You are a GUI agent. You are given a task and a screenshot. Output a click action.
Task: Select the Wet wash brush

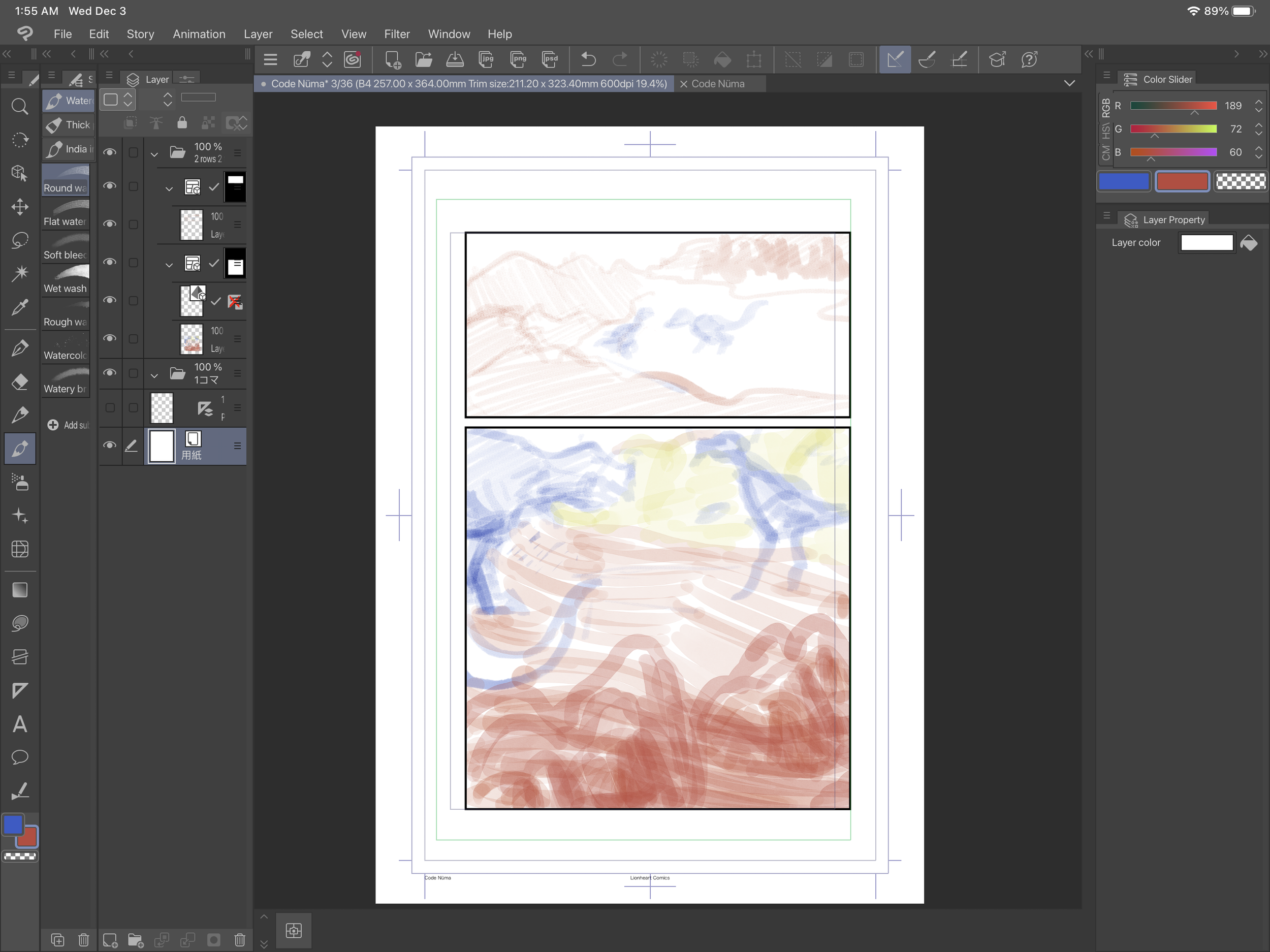(x=66, y=280)
